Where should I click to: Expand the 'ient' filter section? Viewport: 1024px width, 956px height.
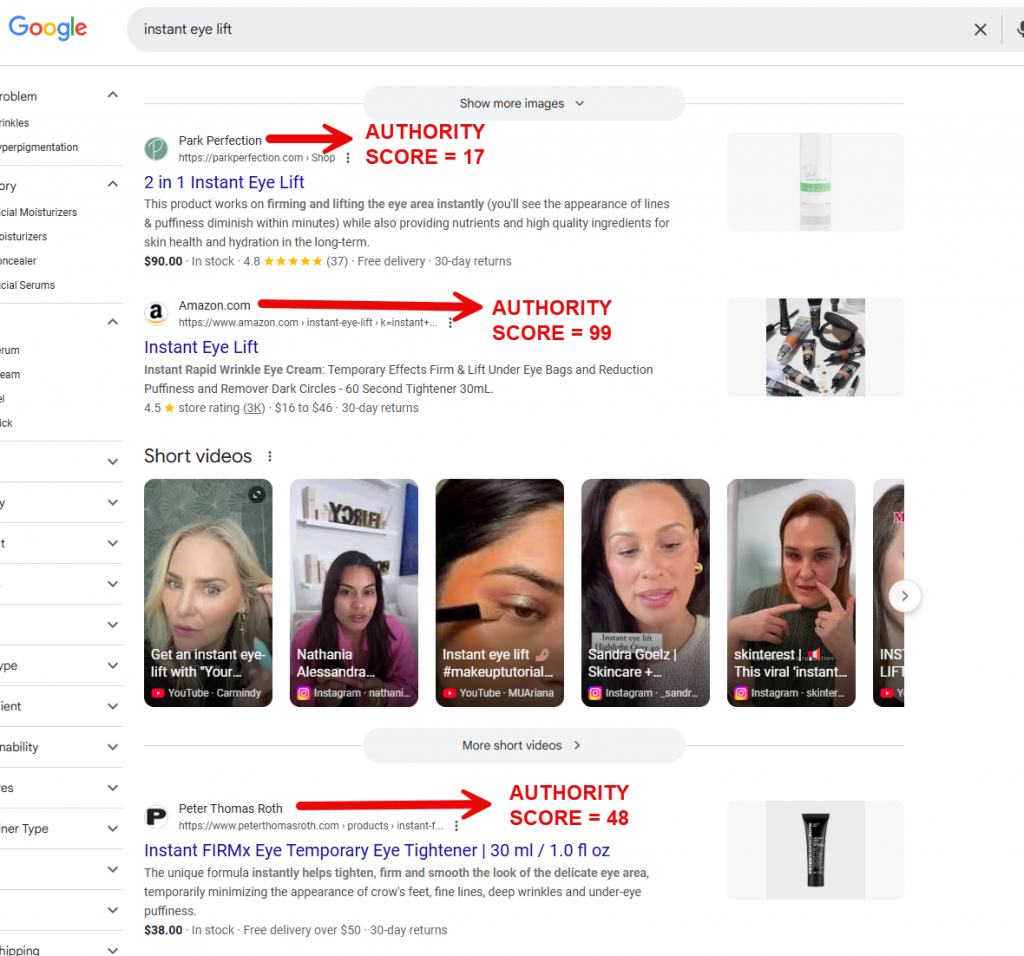click(x=112, y=706)
